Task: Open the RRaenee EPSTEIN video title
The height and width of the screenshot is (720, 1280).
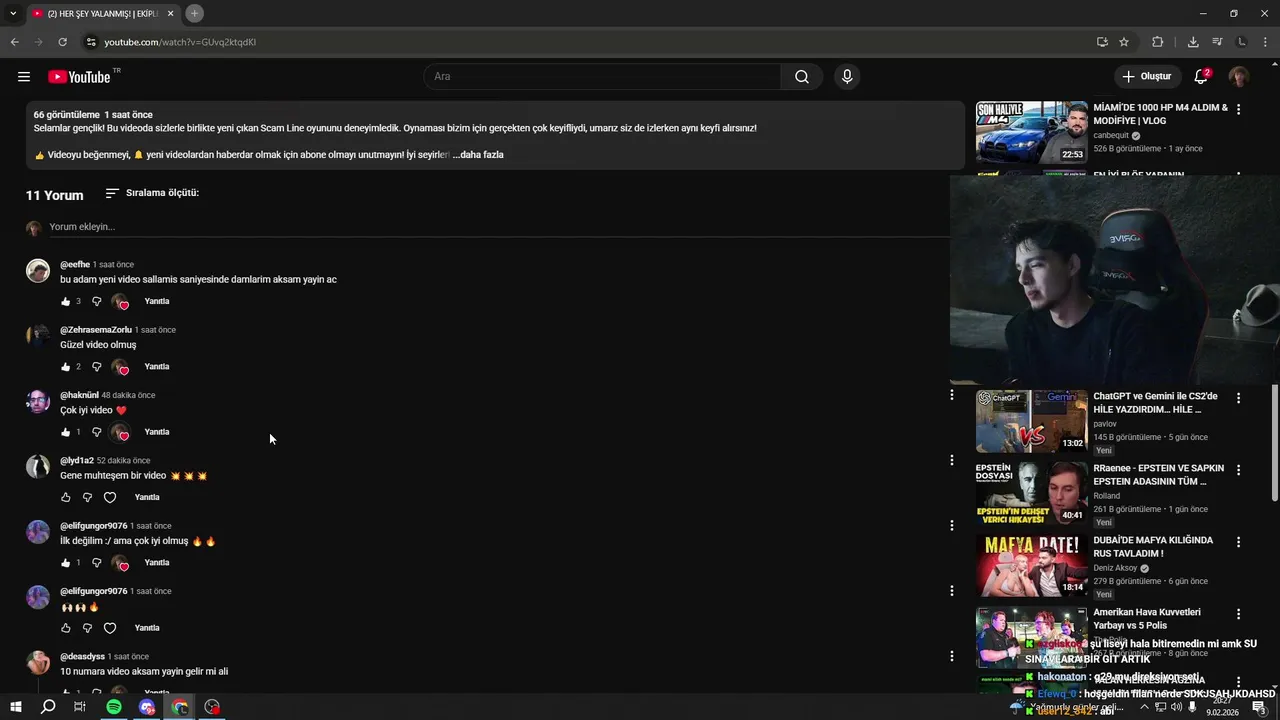Action: tap(1158, 475)
